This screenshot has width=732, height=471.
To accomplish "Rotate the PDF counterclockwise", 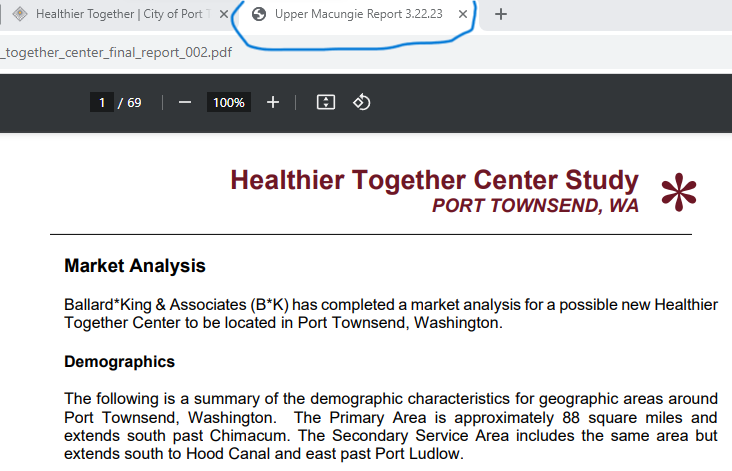I will click(x=362, y=102).
